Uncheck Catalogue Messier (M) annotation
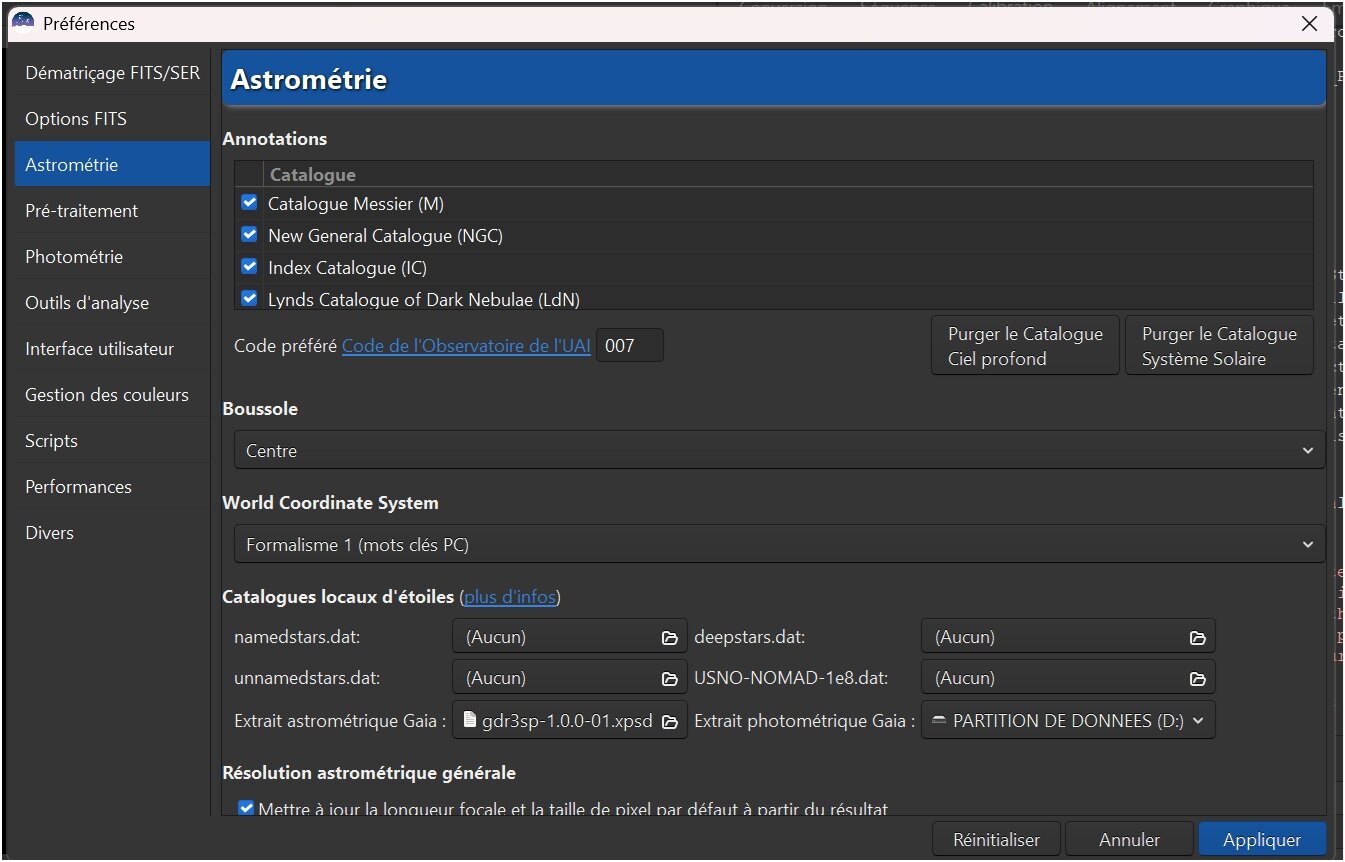The height and width of the screenshot is (862, 1345). coord(250,203)
